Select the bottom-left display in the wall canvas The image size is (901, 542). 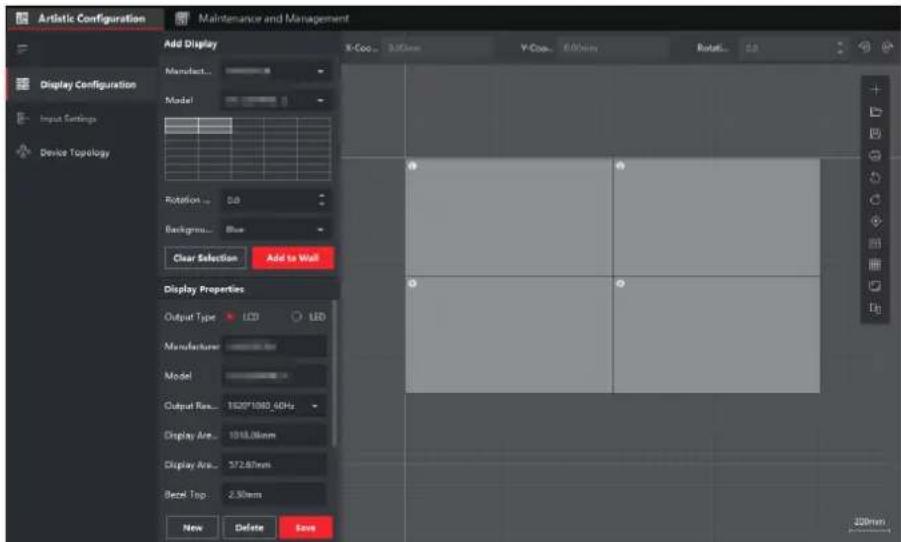click(509, 335)
